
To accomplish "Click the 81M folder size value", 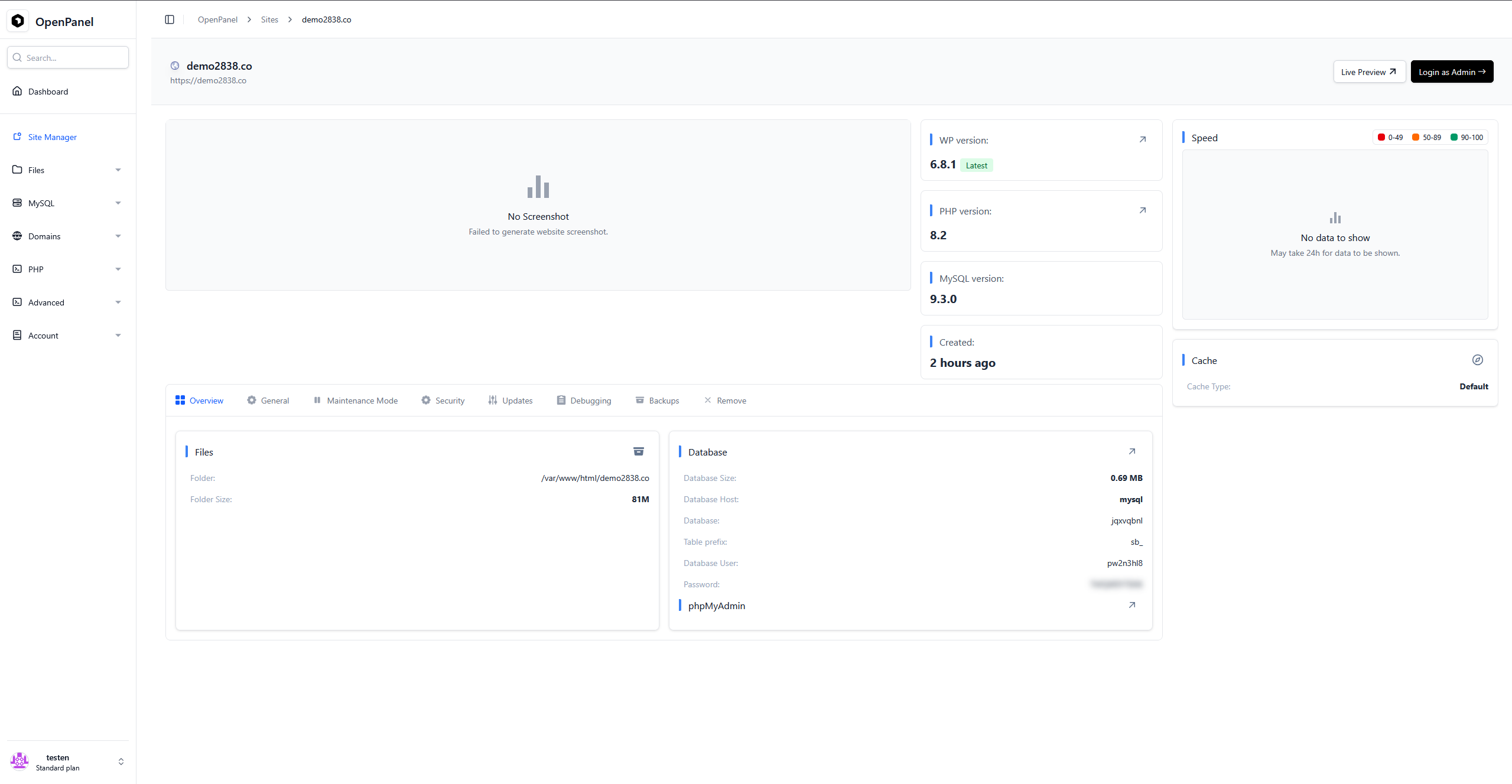I will [x=640, y=499].
